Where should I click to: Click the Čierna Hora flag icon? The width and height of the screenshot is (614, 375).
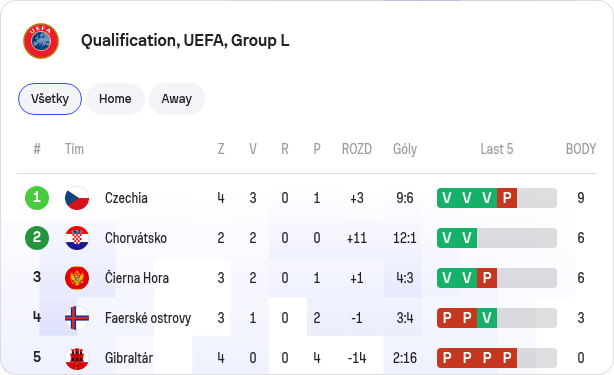click(x=77, y=278)
